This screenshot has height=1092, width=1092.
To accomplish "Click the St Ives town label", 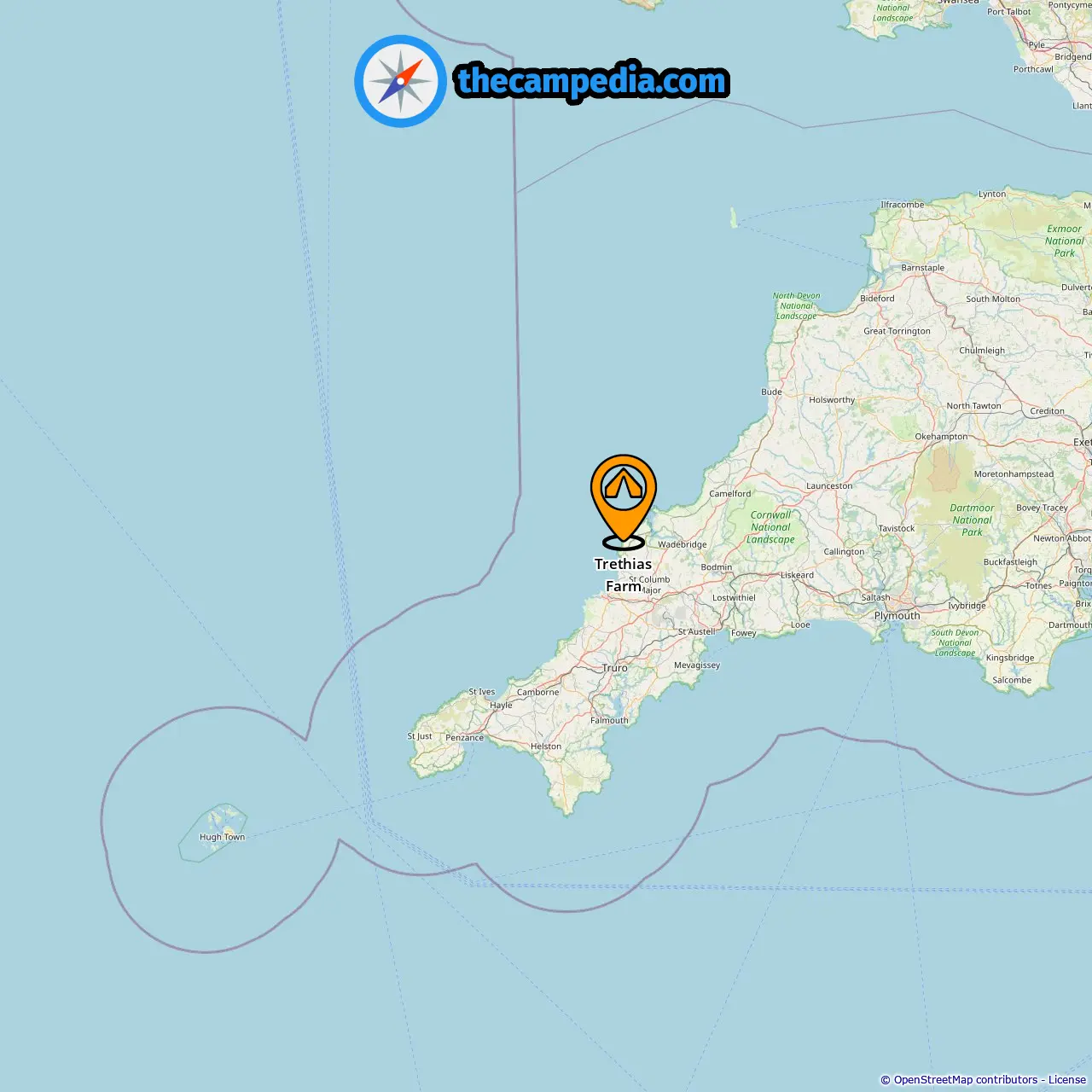I will (481, 692).
